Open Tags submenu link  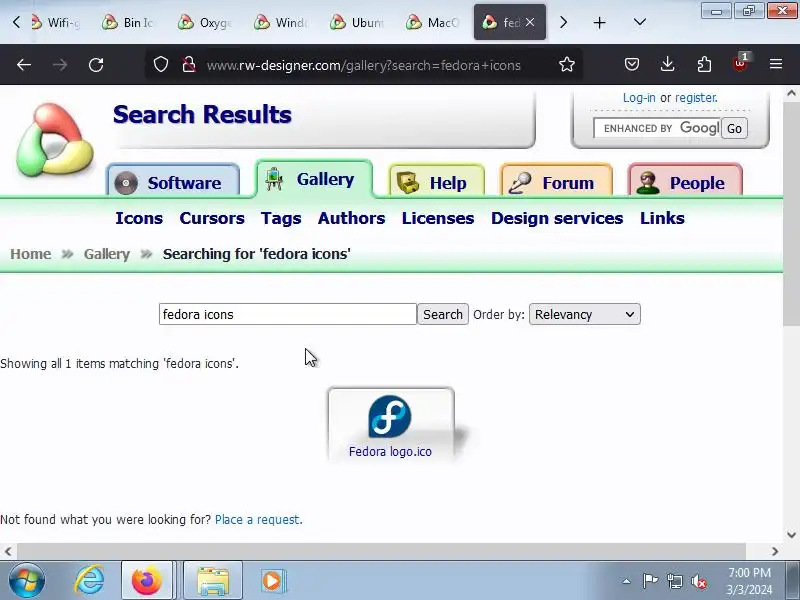click(281, 218)
